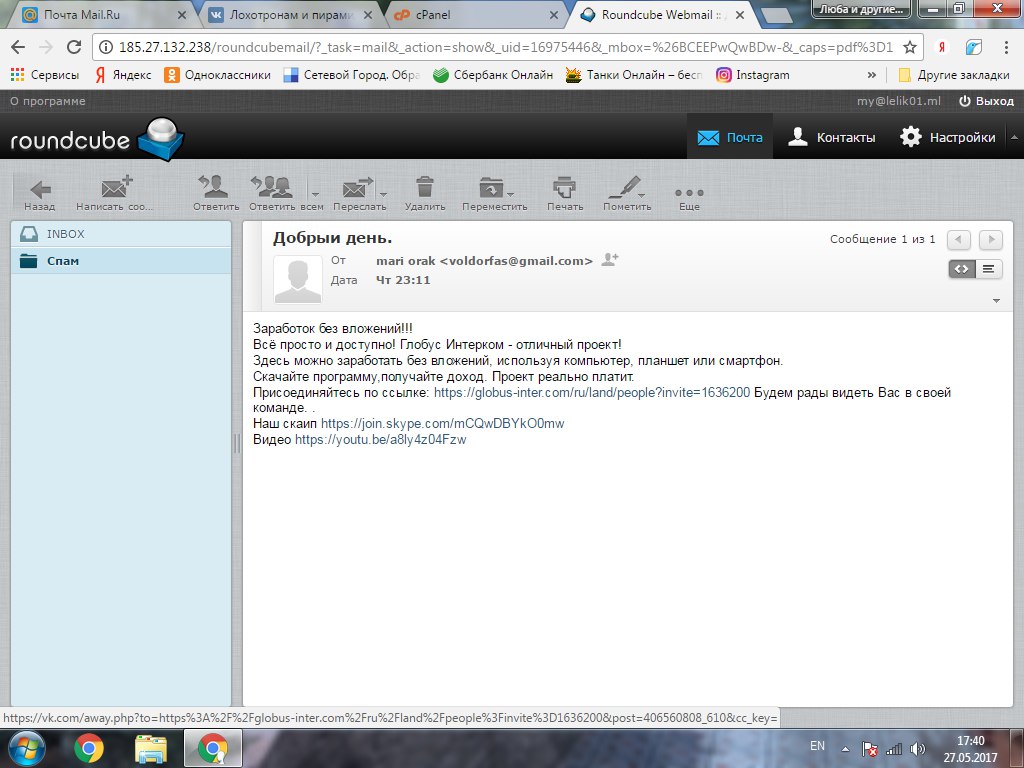Viewport: 1024px width, 768px height.
Task: Switch to HTML view of message
Action: click(x=961, y=268)
